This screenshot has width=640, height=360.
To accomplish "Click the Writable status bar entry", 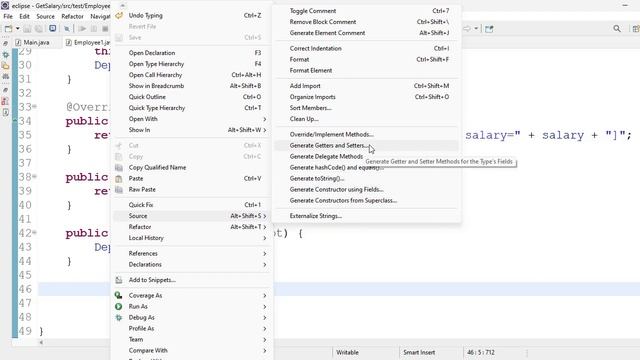I will coord(347,352).
